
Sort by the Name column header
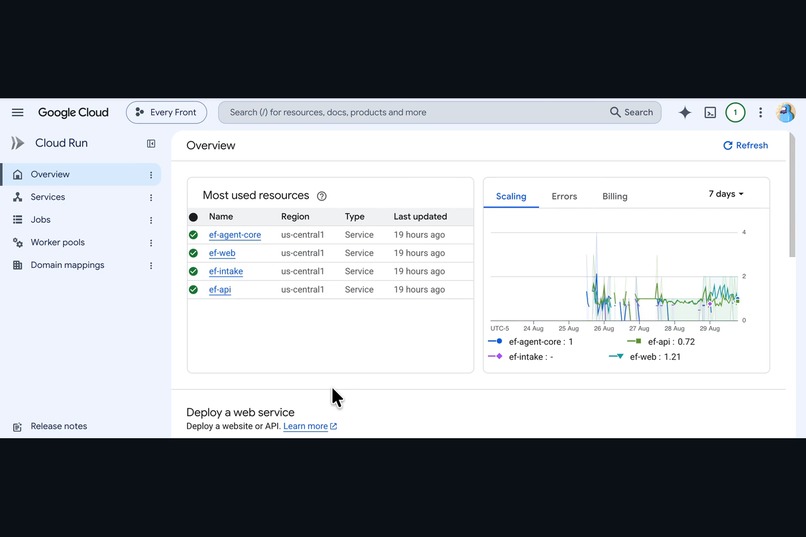(x=221, y=216)
